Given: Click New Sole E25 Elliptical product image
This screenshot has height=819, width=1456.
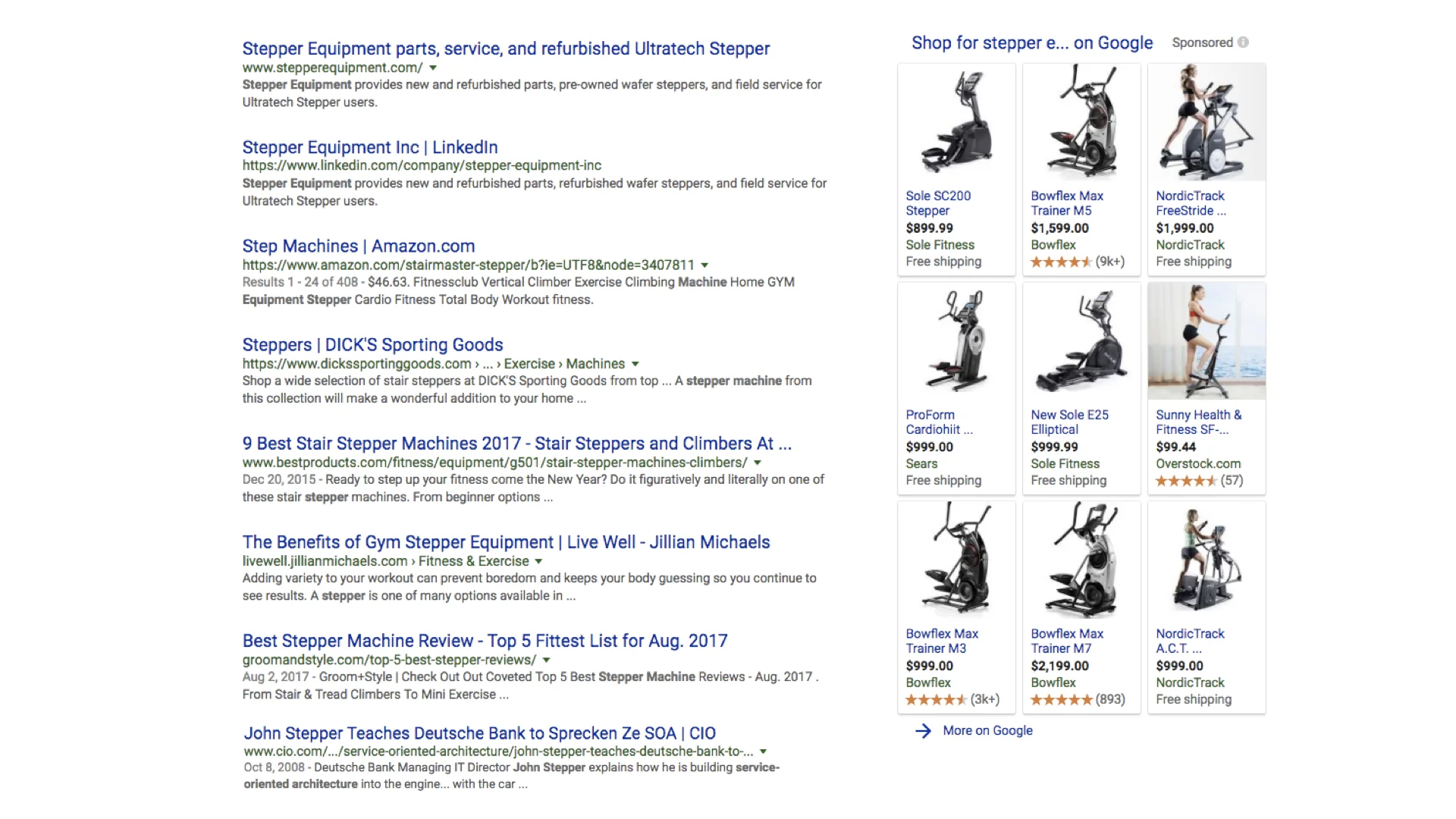Looking at the screenshot, I should [1081, 341].
